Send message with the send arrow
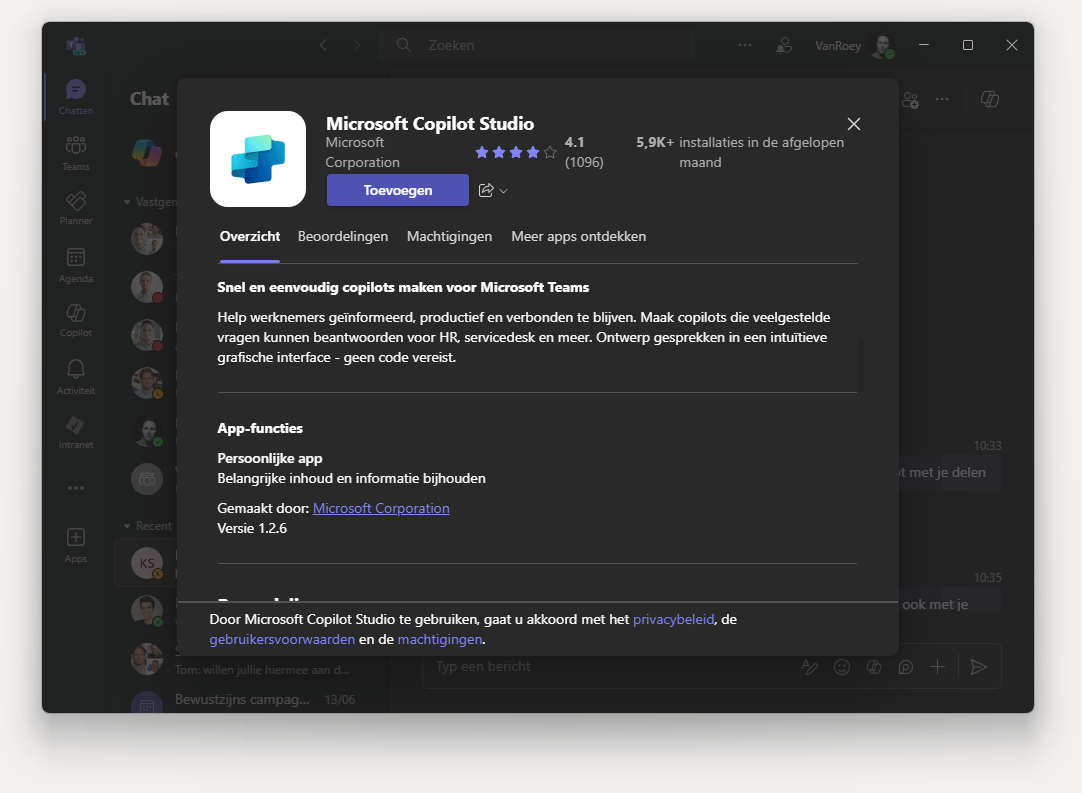 978,667
